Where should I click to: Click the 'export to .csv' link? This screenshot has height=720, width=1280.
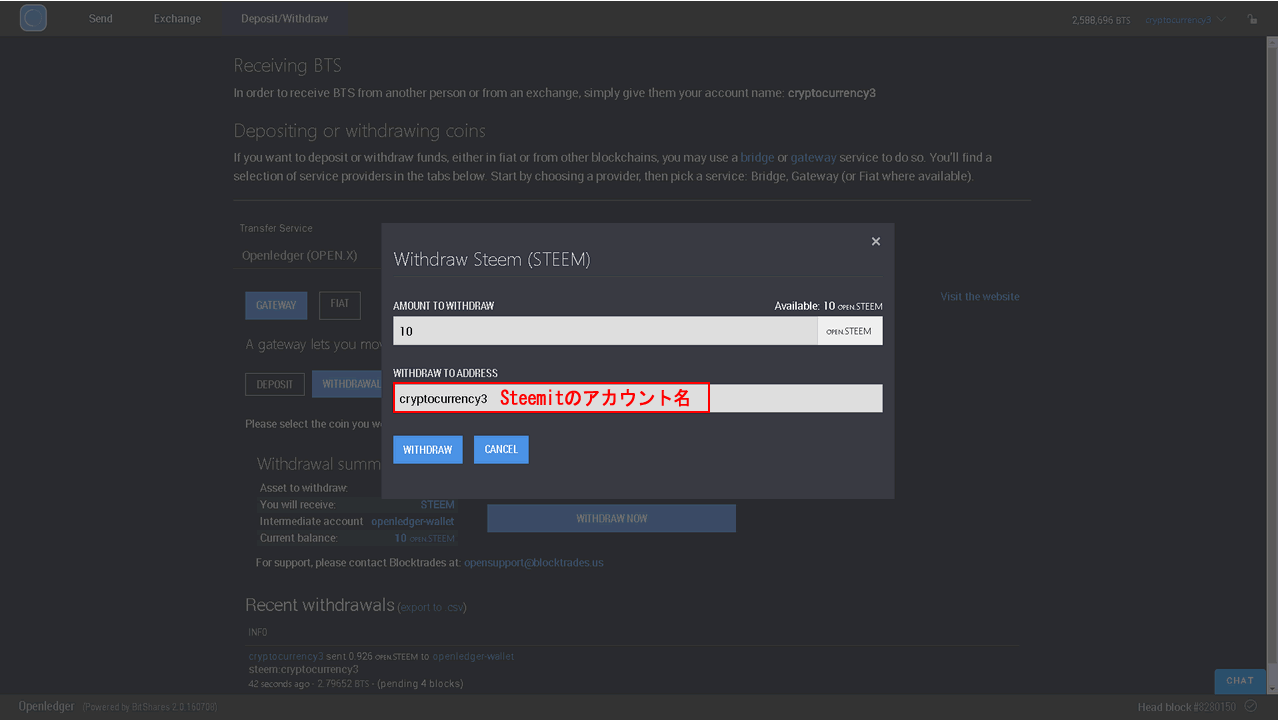coord(432,607)
